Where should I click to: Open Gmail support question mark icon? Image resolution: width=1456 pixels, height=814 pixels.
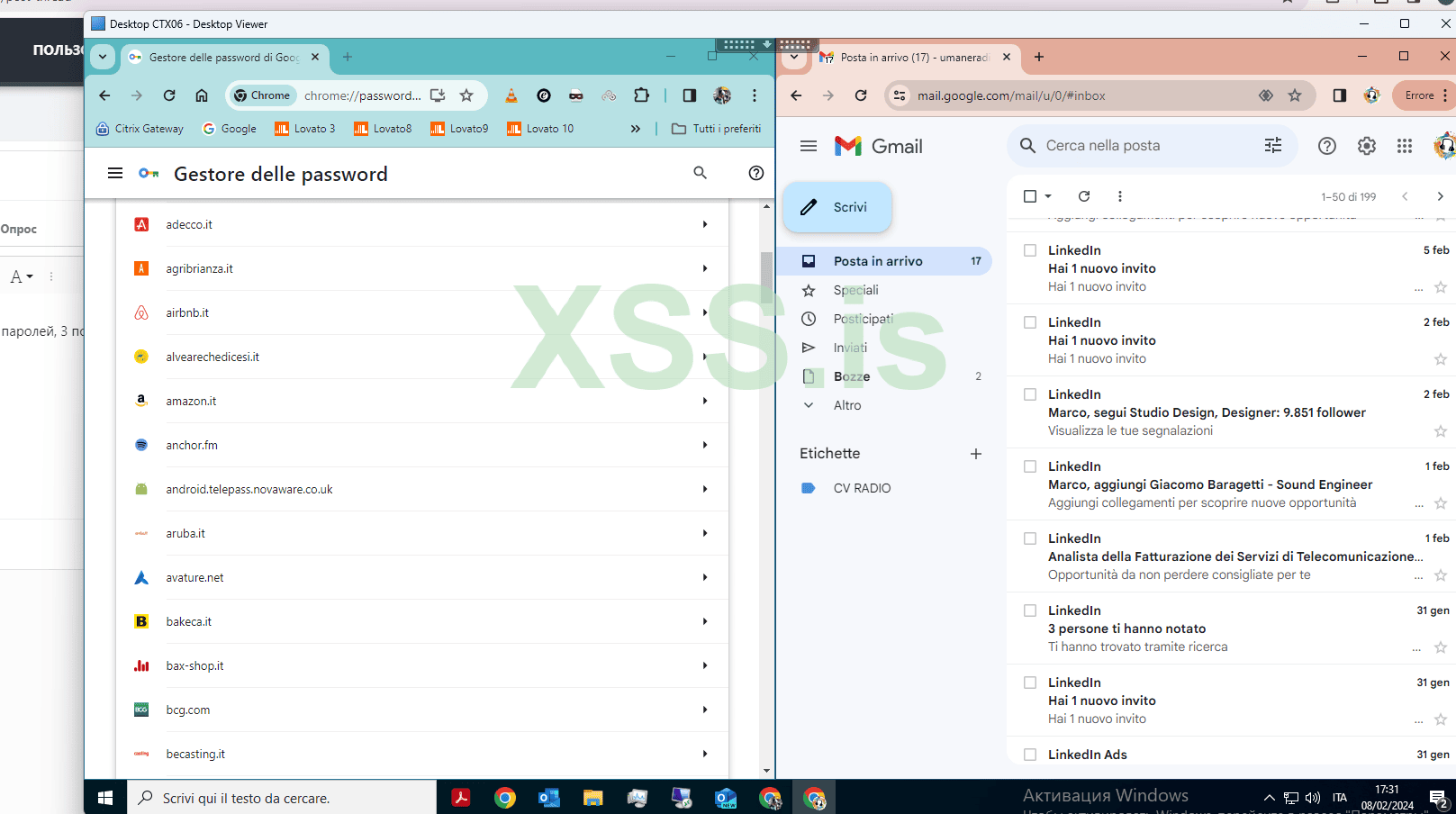pyautogui.click(x=1327, y=146)
